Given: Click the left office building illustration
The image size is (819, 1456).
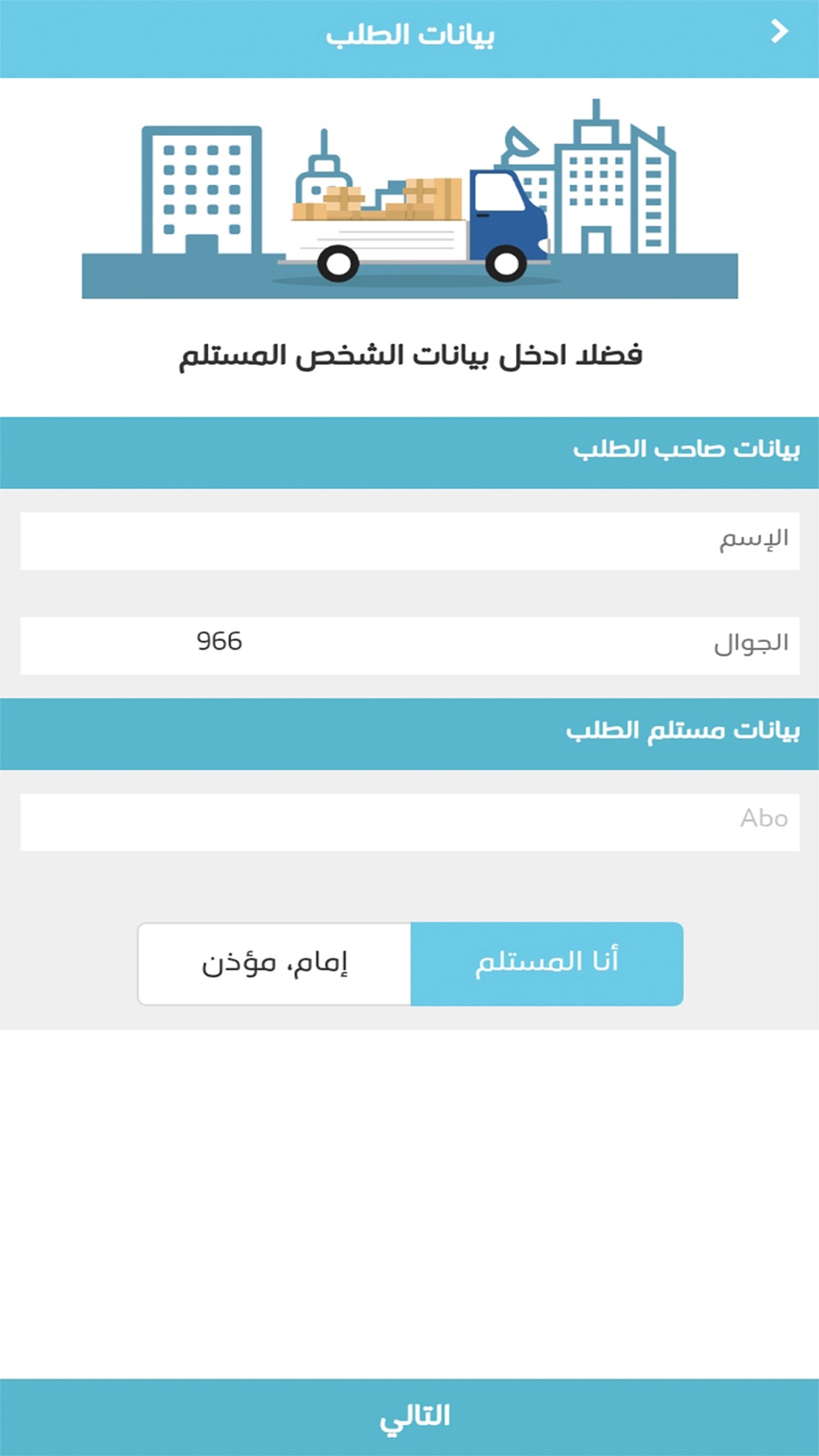Looking at the screenshot, I should [x=201, y=190].
